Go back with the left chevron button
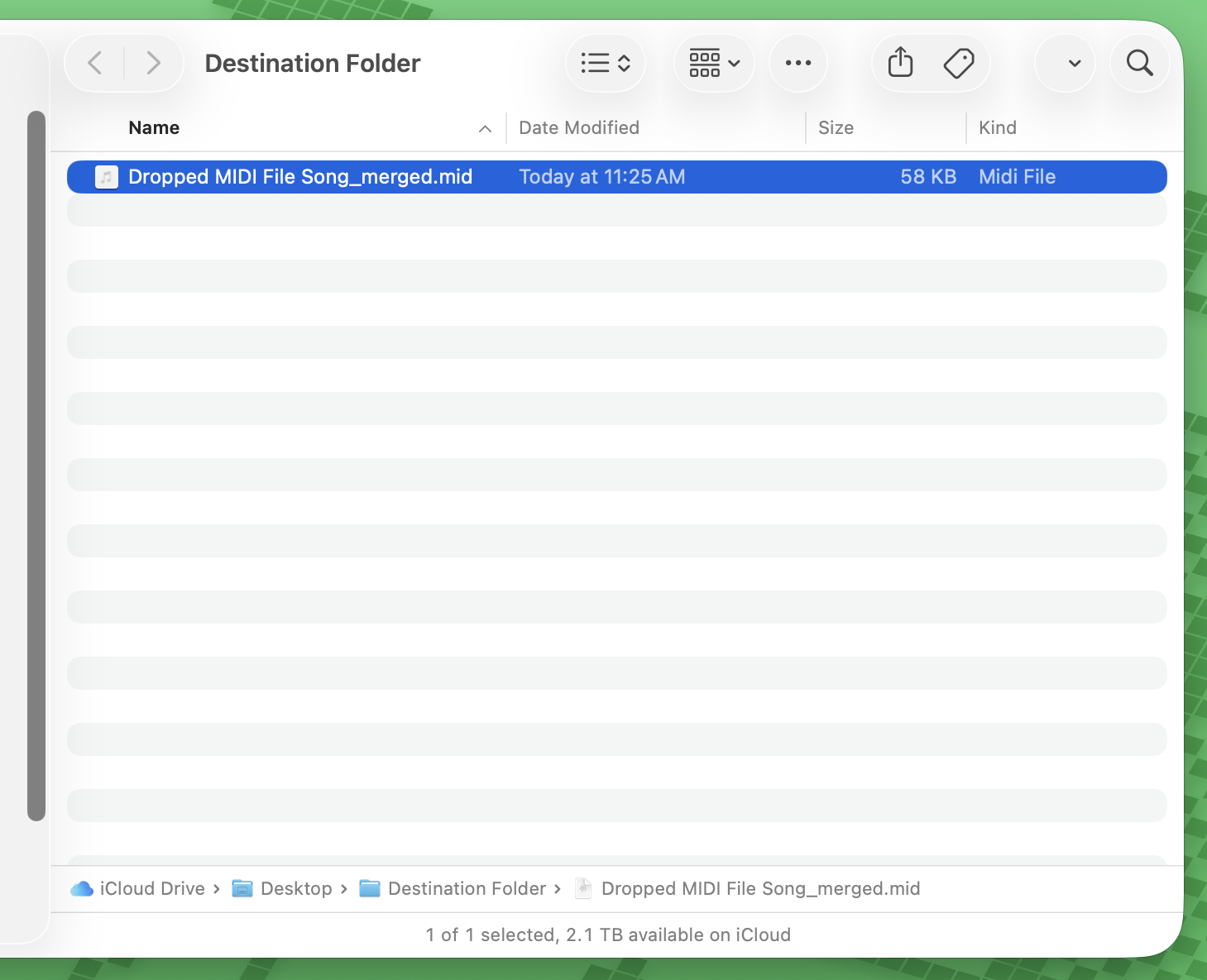This screenshot has width=1207, height=980. 95,63
